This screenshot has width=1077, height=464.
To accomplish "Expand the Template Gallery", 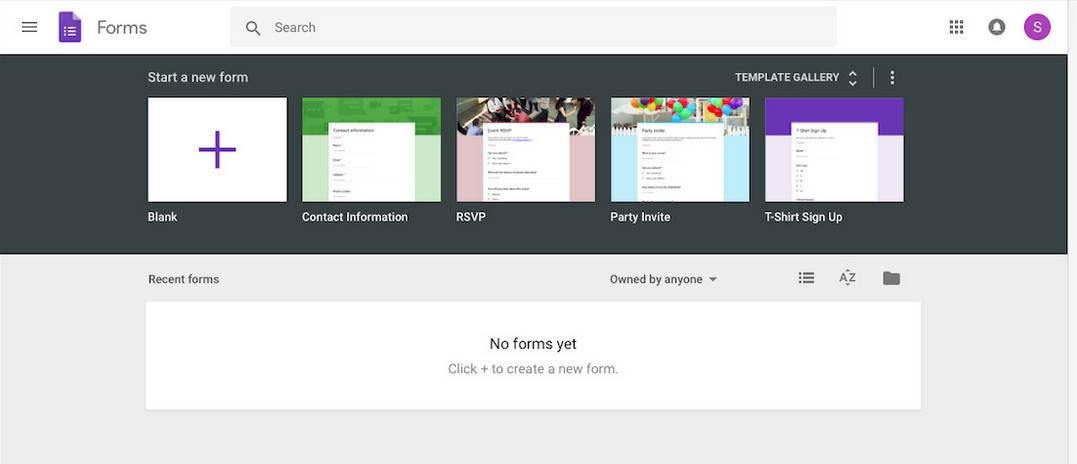I will [x=796, y=77].
